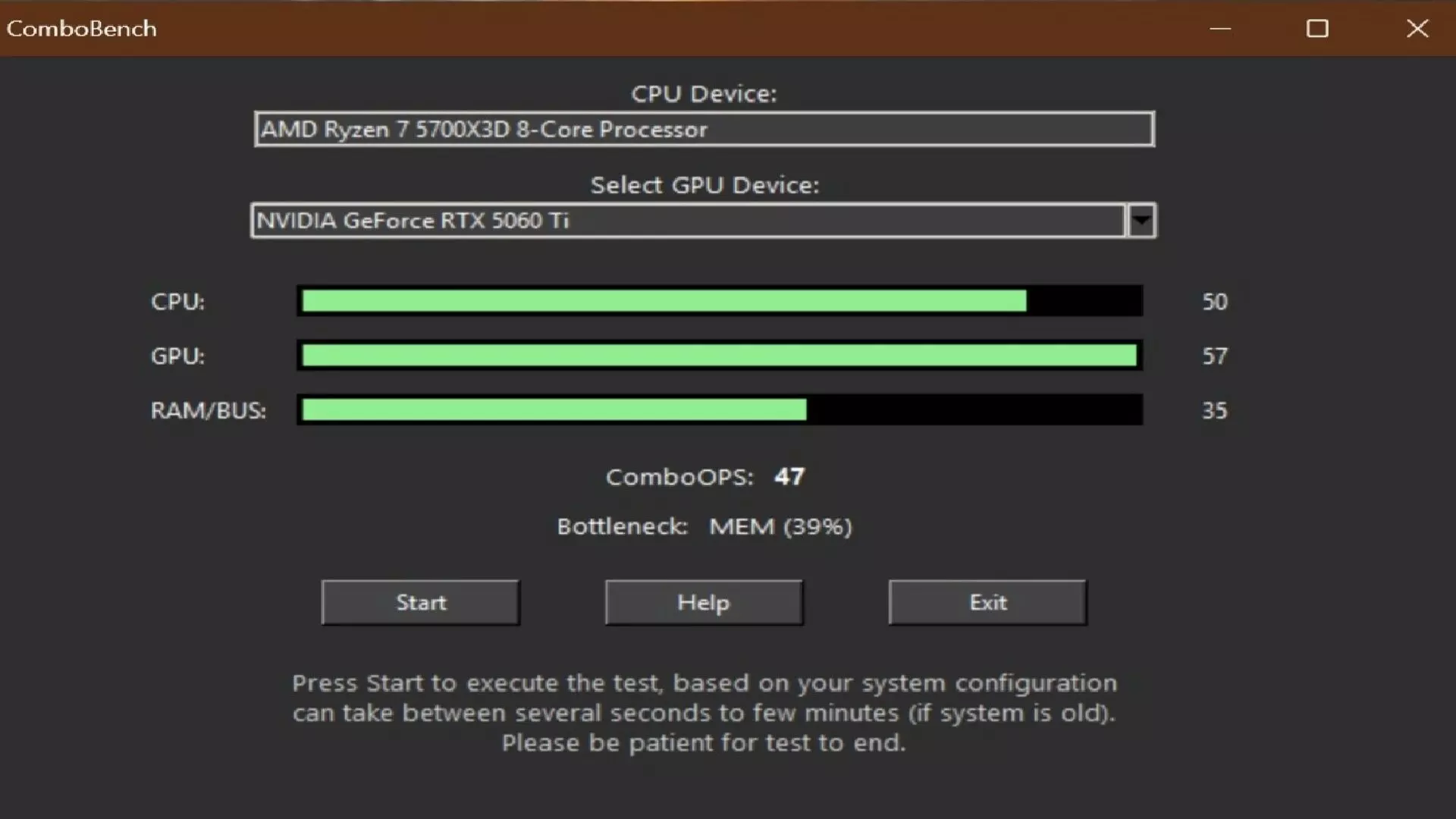Click the bottleneck result "MEM (39%)"
The height and width of the screenshot is (819, 1456).
pos(781,526)
